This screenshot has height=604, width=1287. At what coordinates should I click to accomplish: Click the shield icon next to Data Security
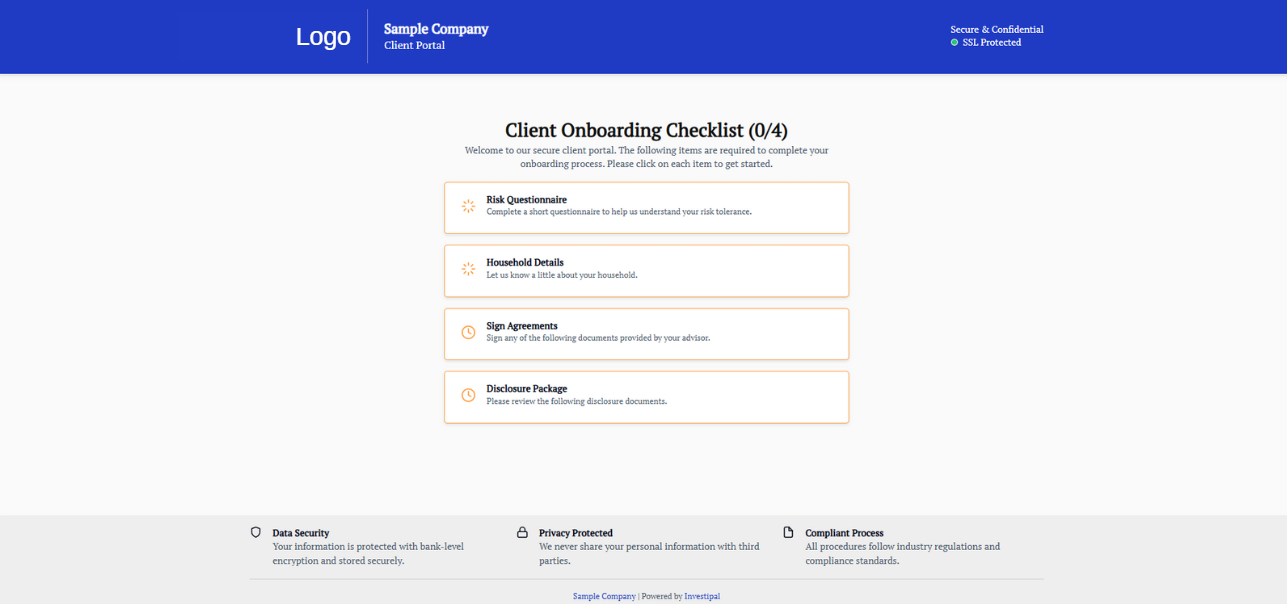(256, 532)
